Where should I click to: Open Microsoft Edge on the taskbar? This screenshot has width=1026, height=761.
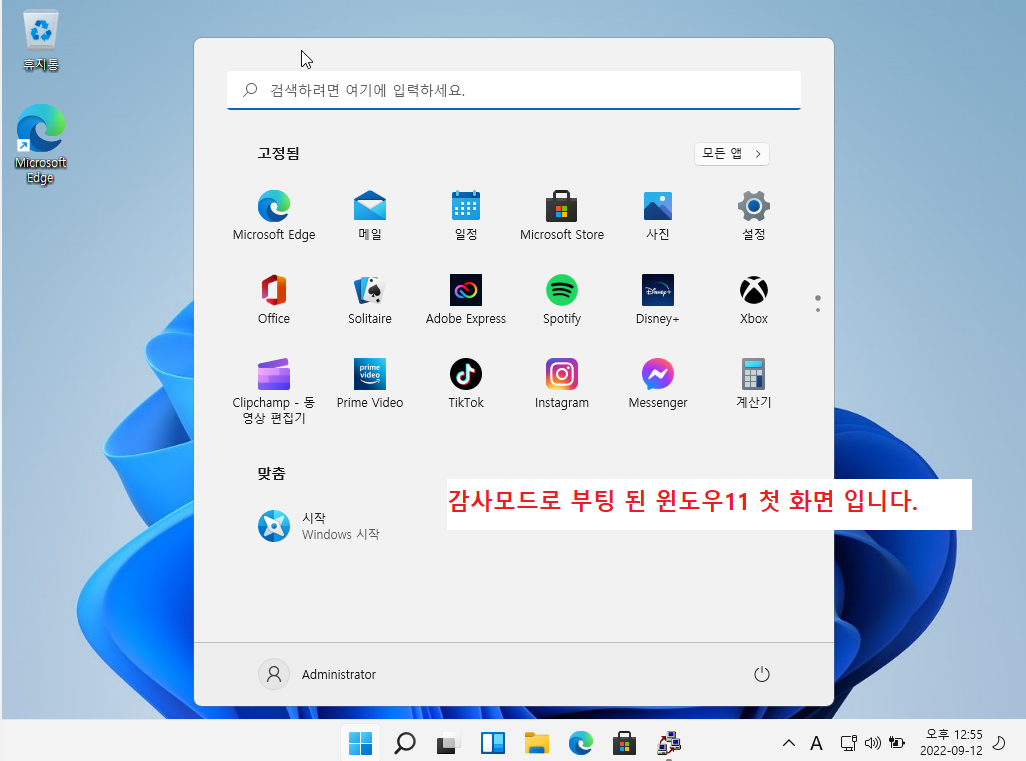point(580,743)
